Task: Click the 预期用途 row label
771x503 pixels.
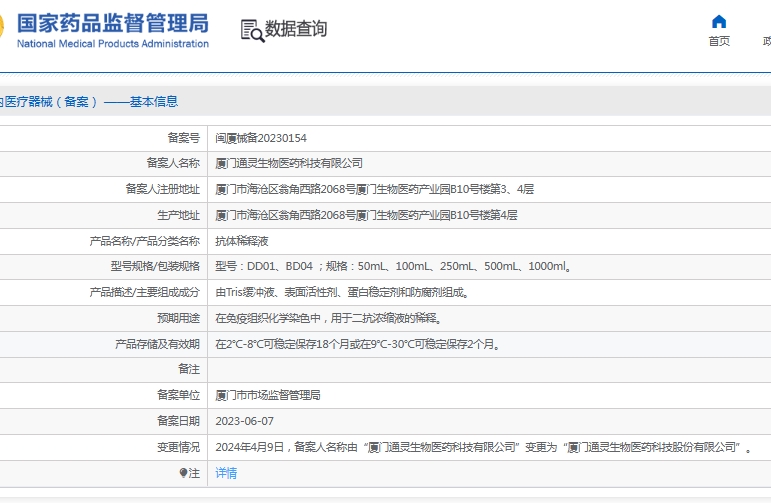Action: [178, 318]
